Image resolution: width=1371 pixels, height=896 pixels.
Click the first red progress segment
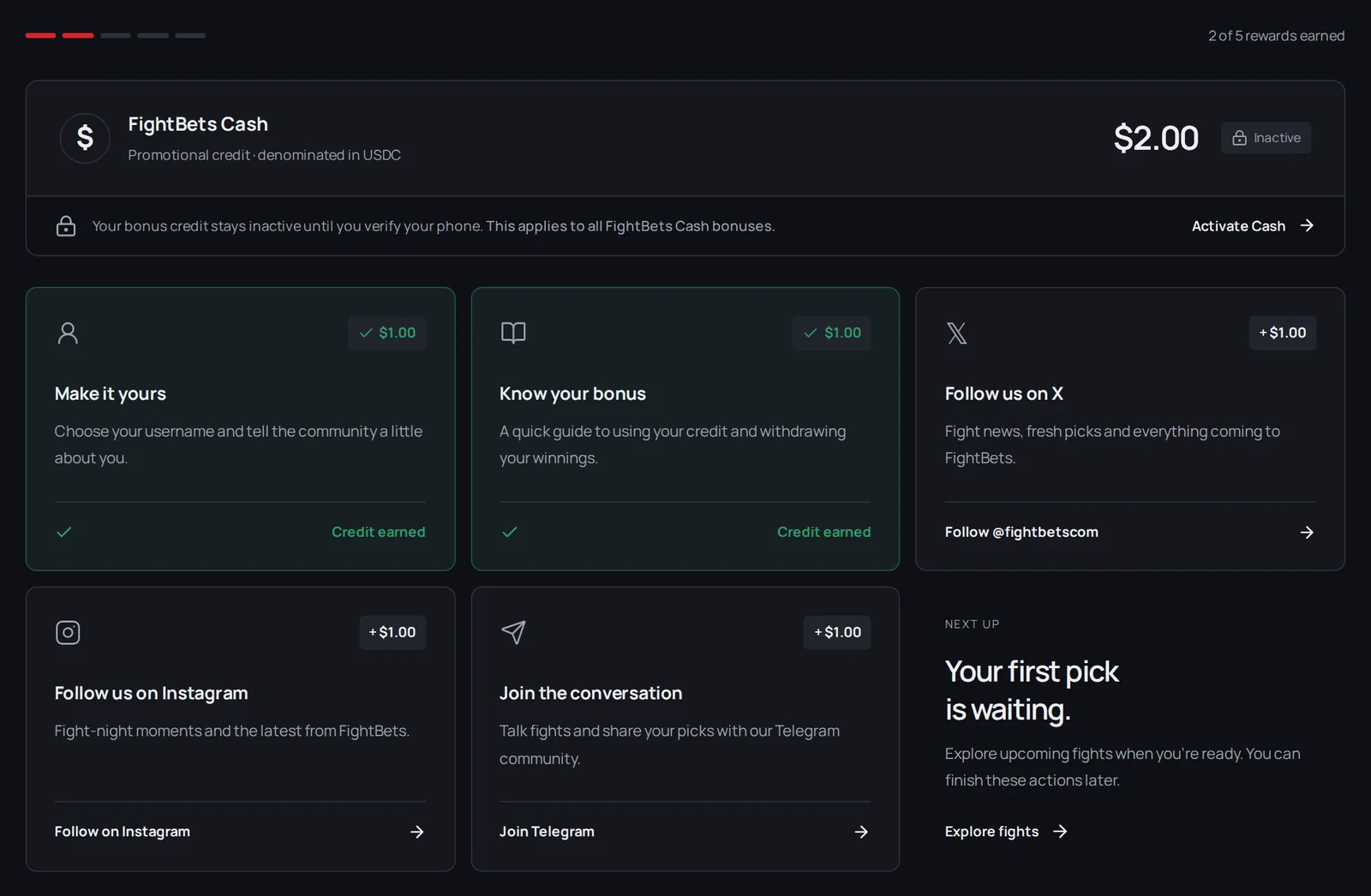pos(40,35)
